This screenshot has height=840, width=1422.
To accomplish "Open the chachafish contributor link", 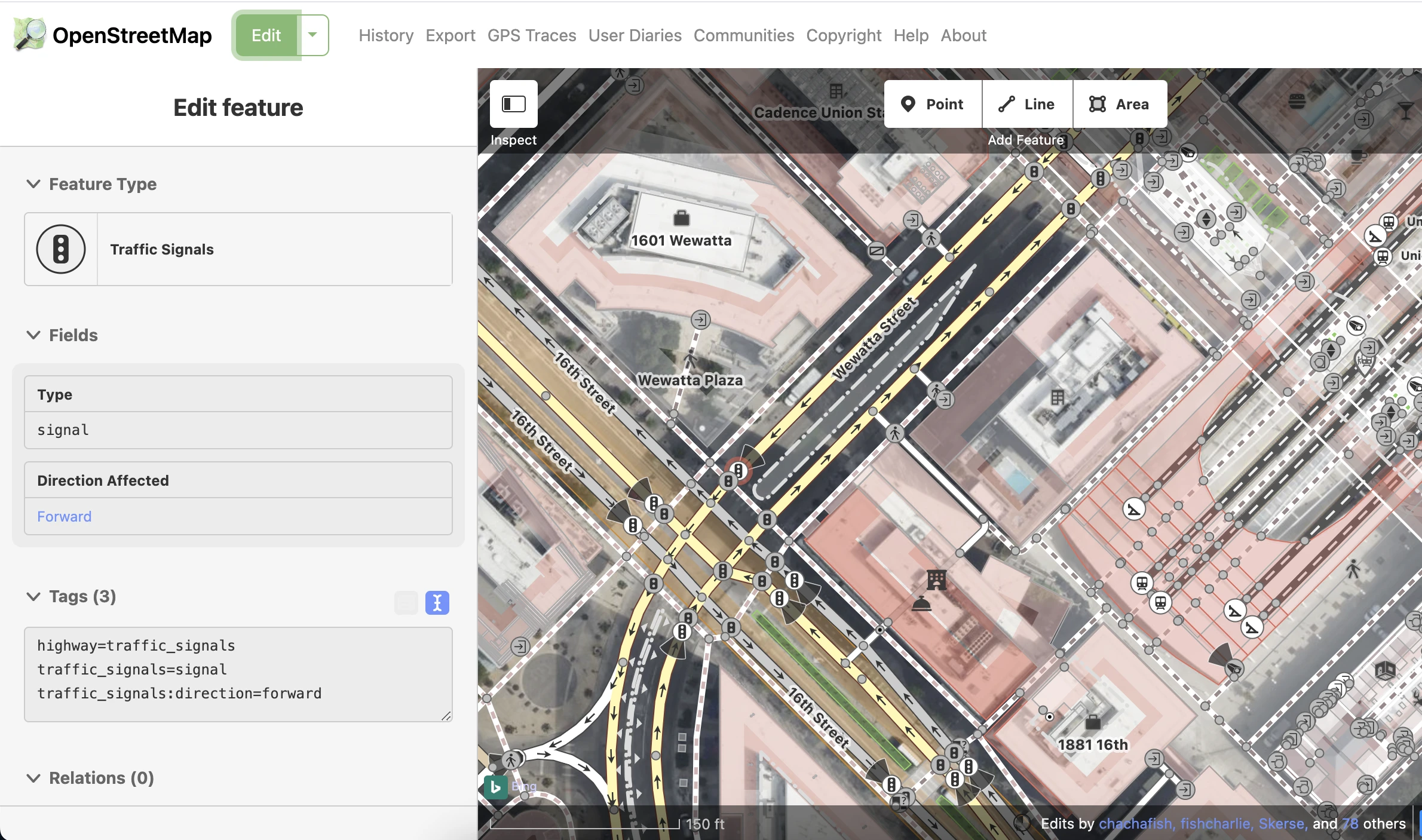I will [1135, 823].
